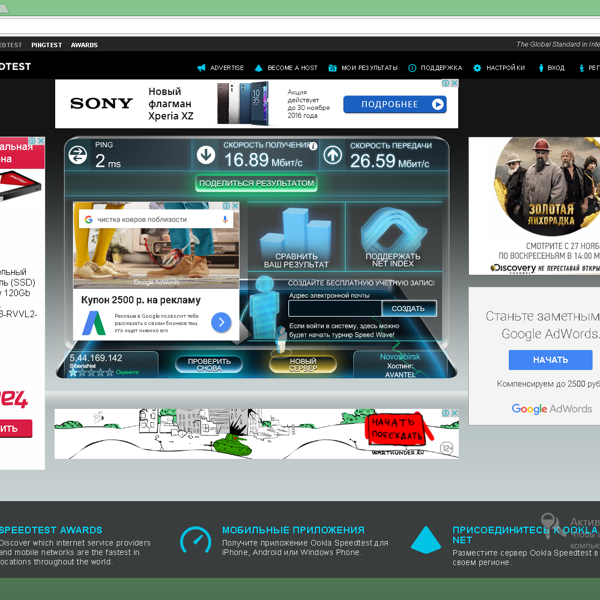Open Speedtest Awards footer link
The height and width of the screenshot is (600, 600).
click(x=51, y=530)
